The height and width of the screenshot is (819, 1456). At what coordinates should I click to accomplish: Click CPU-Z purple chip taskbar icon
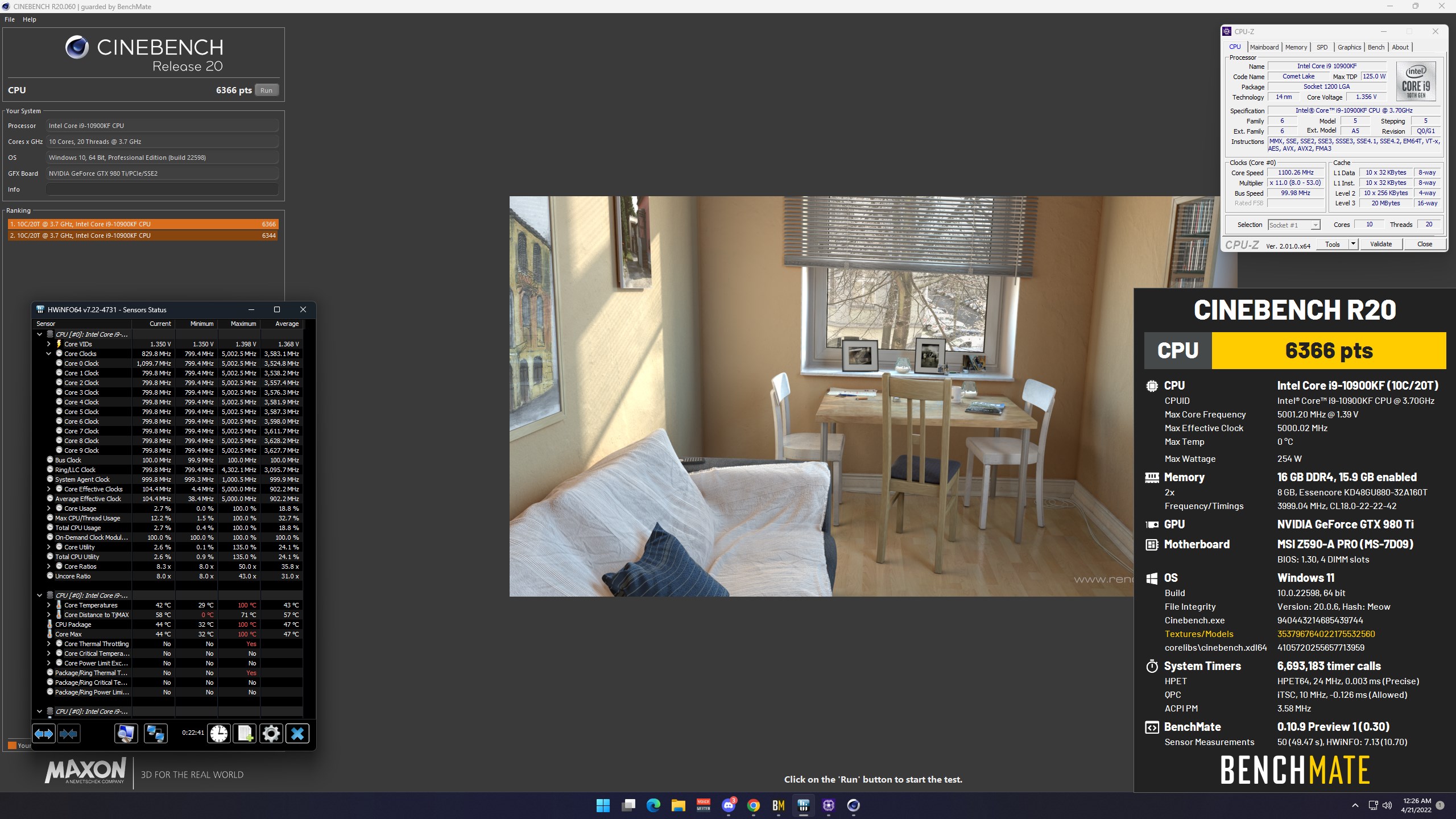(829, 805)
